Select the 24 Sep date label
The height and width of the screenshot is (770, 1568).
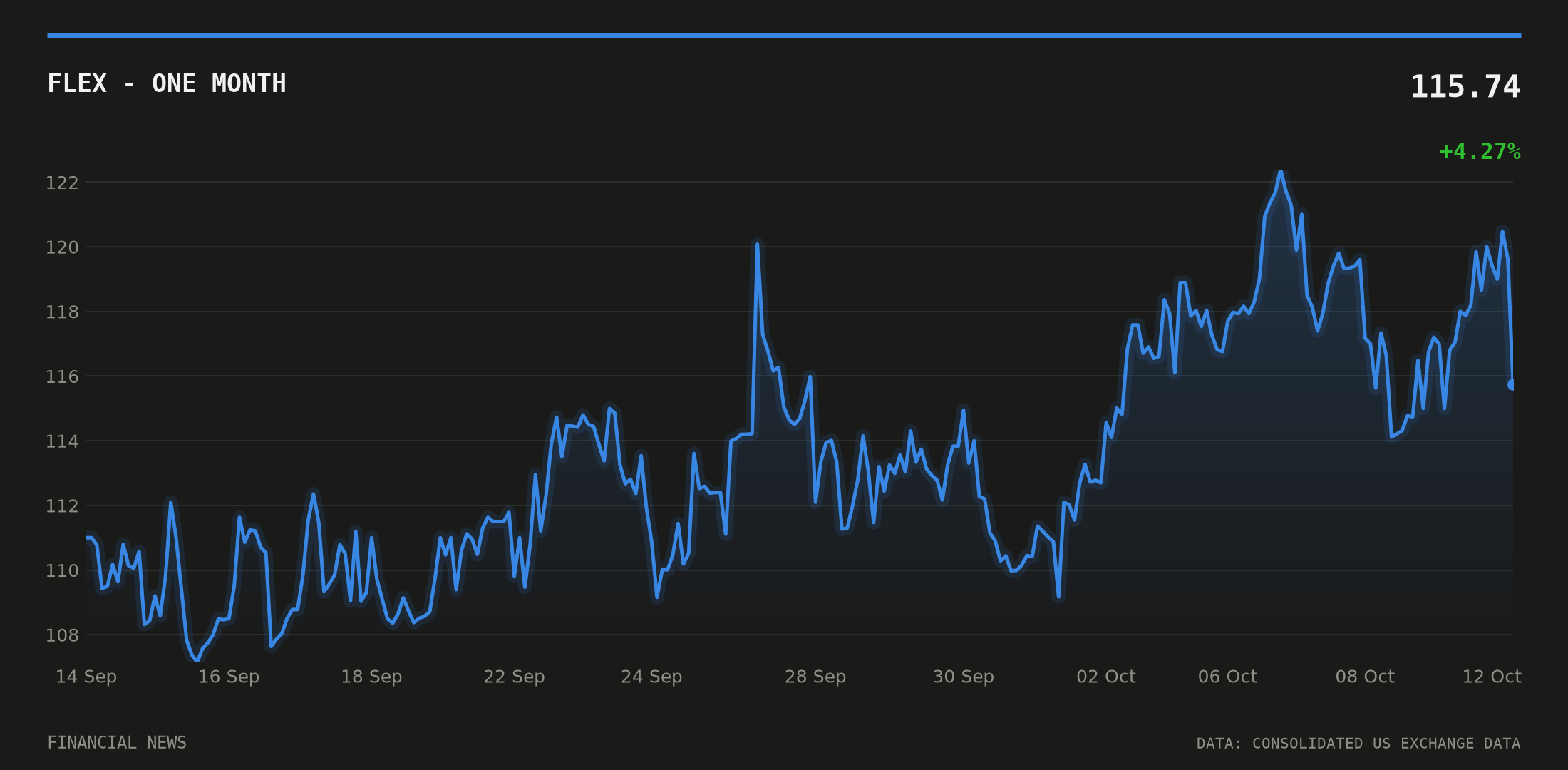point(651,677)
